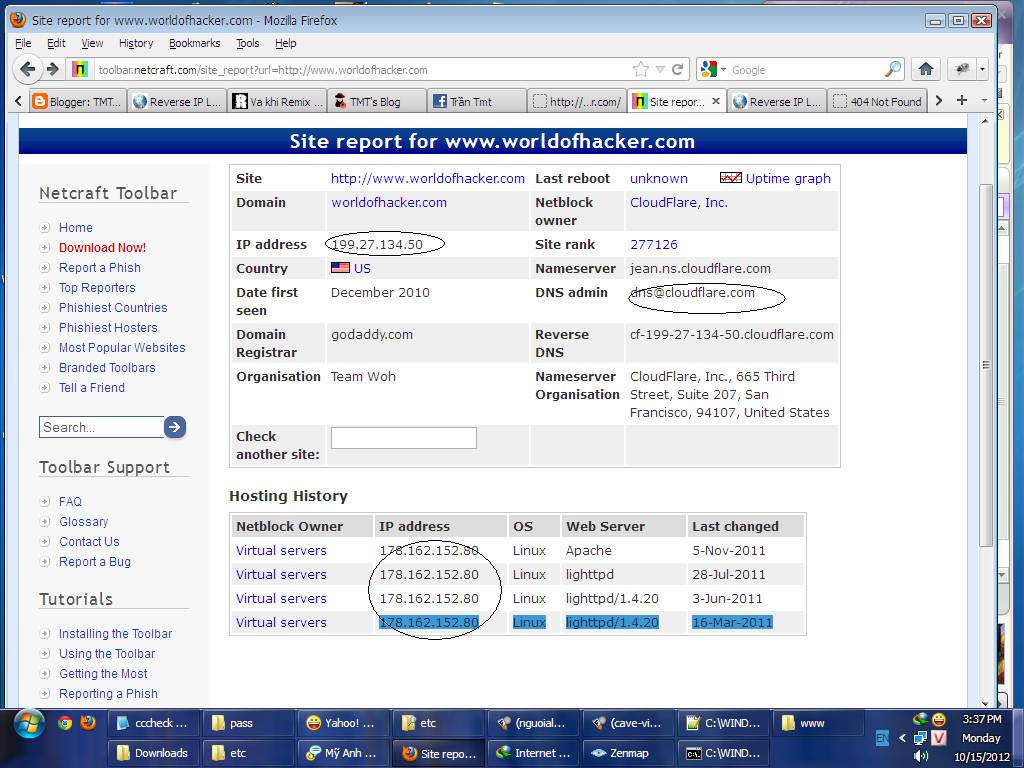Open the Downloads folder taskbar button

(x=154, y=753)
